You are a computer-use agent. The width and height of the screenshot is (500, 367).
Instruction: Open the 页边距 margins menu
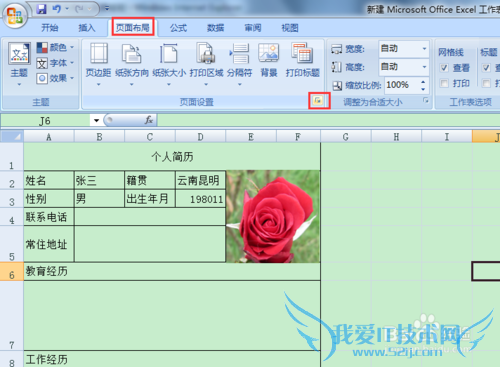pyautogui.click(x=98, y=64)
